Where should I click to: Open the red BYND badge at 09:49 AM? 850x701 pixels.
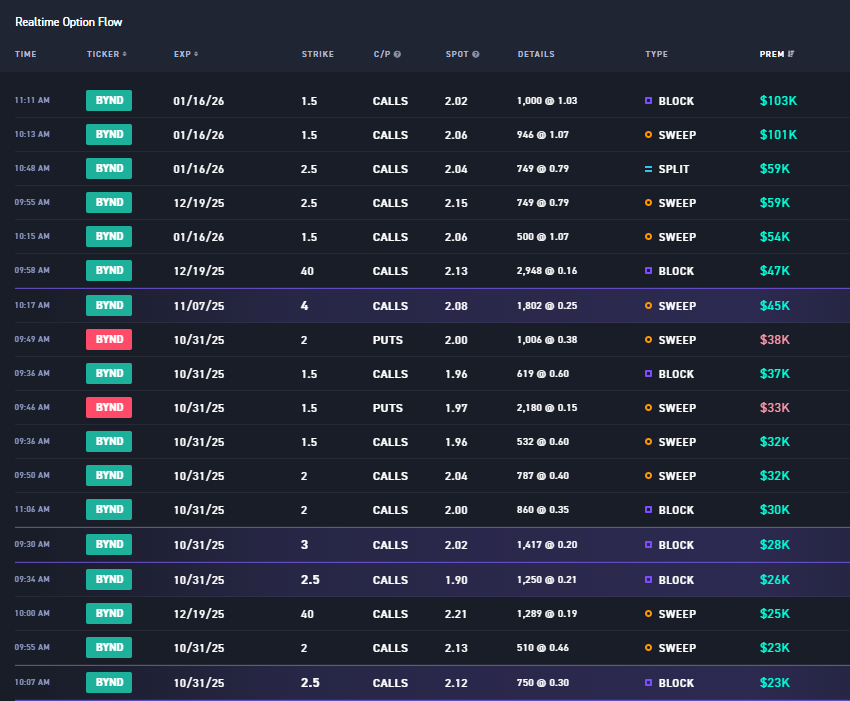coord(109,339)
